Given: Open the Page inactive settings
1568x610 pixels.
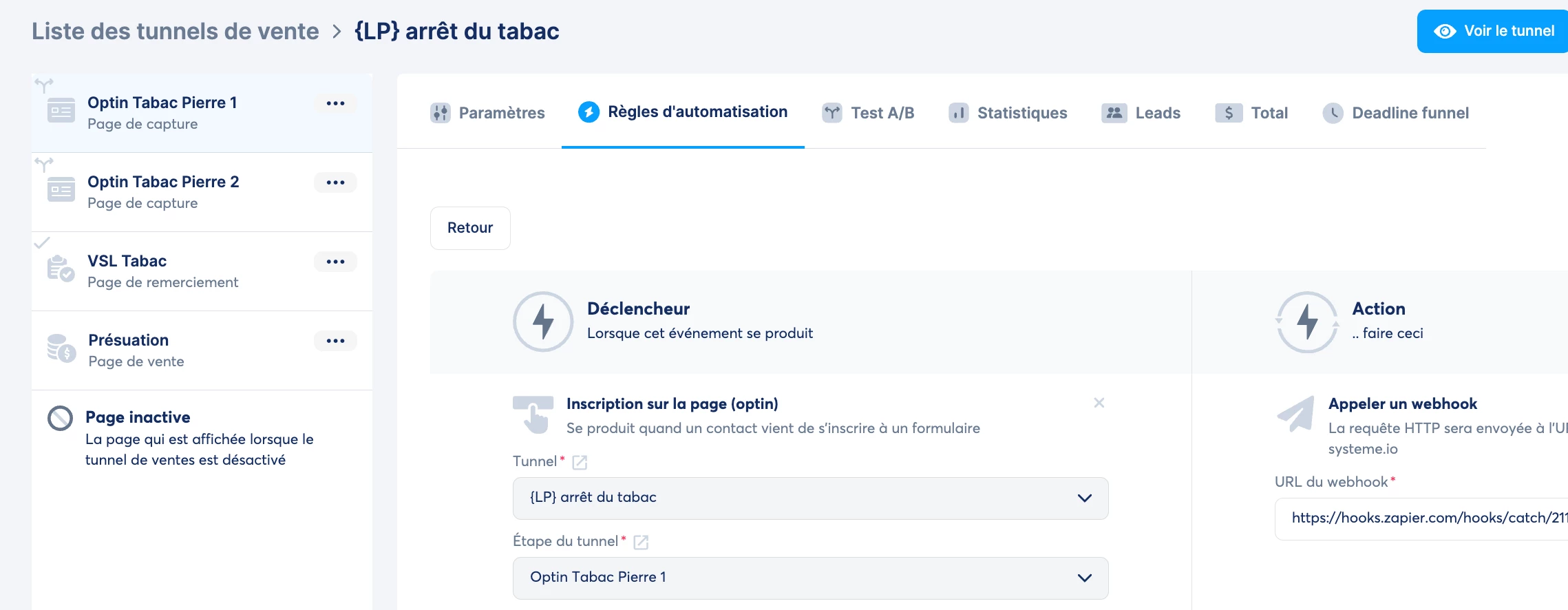Looking at the screenshot, I should point(202,438).
